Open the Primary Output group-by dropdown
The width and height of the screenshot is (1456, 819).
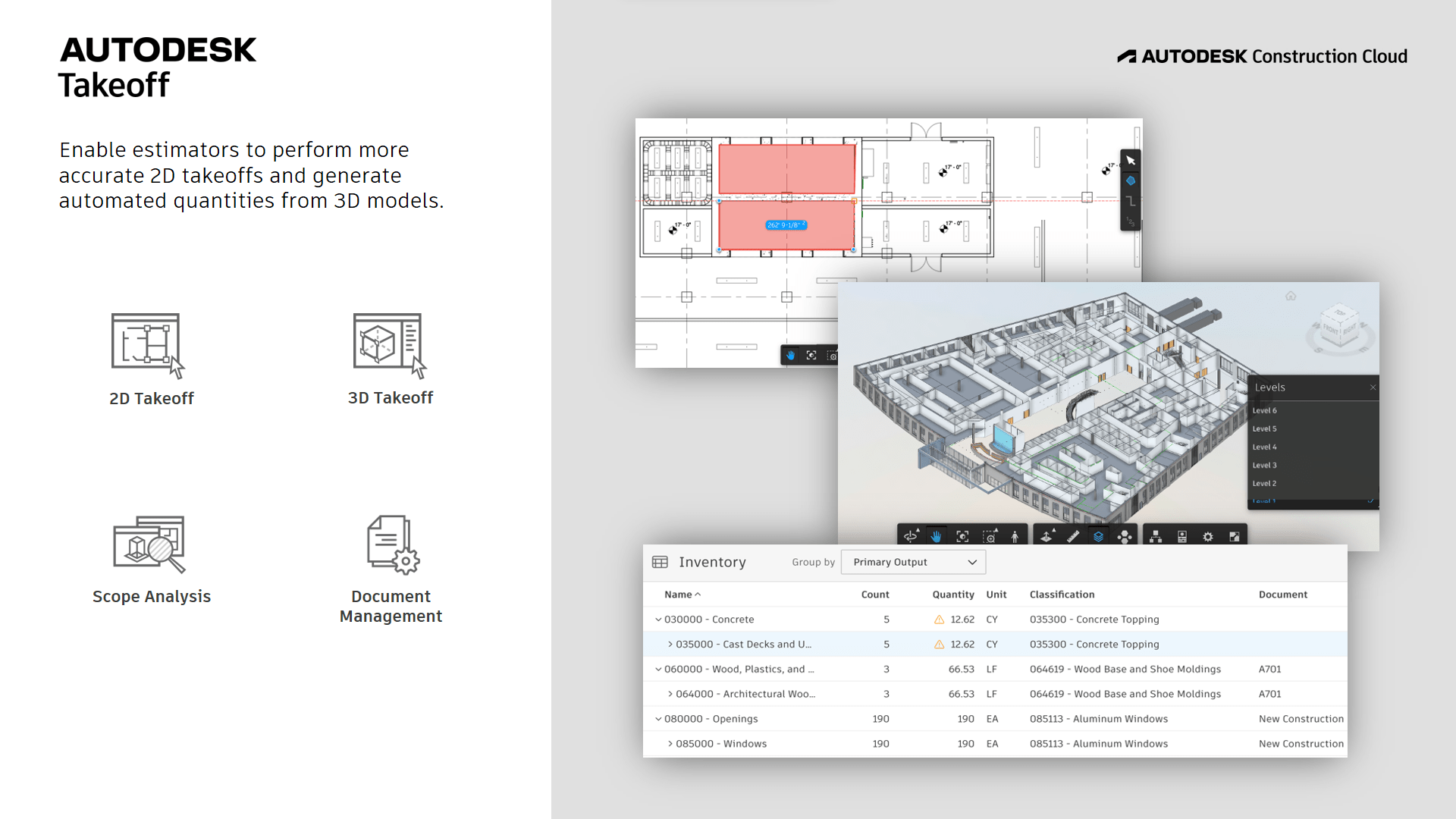tap(913, 562)
